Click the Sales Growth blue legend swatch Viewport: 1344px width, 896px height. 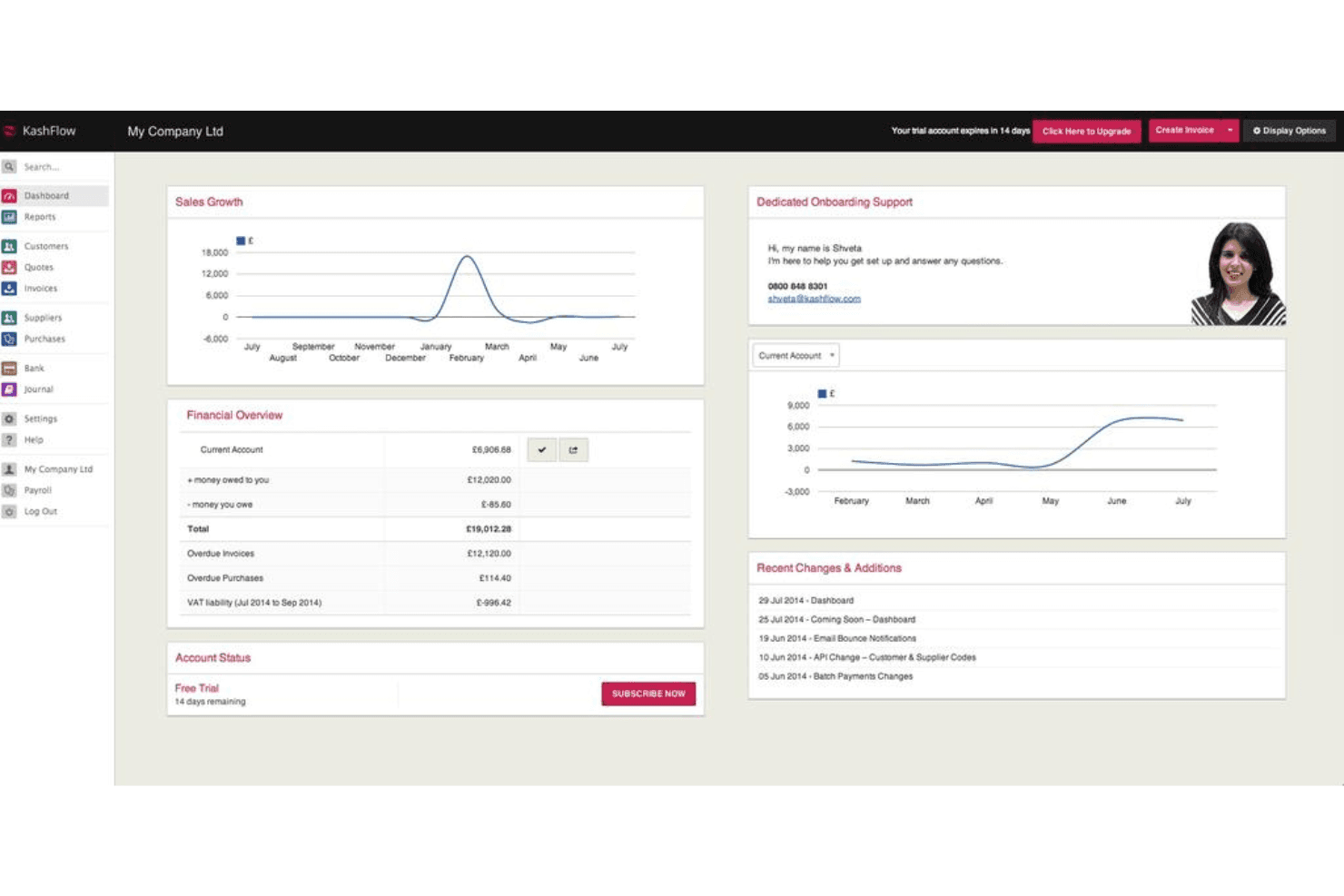point(241,241)
